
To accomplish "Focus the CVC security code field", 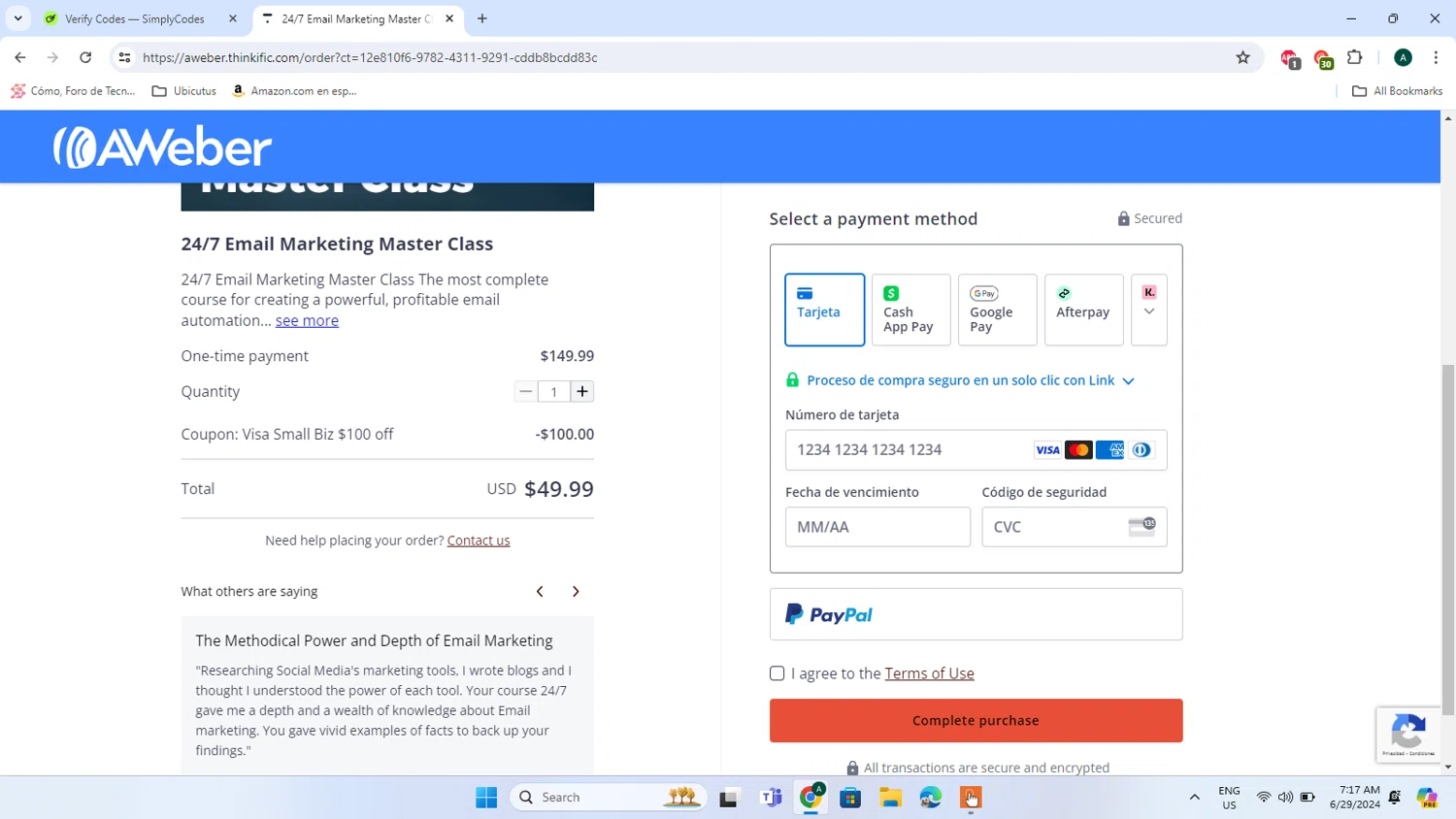I will point(1074,527).
